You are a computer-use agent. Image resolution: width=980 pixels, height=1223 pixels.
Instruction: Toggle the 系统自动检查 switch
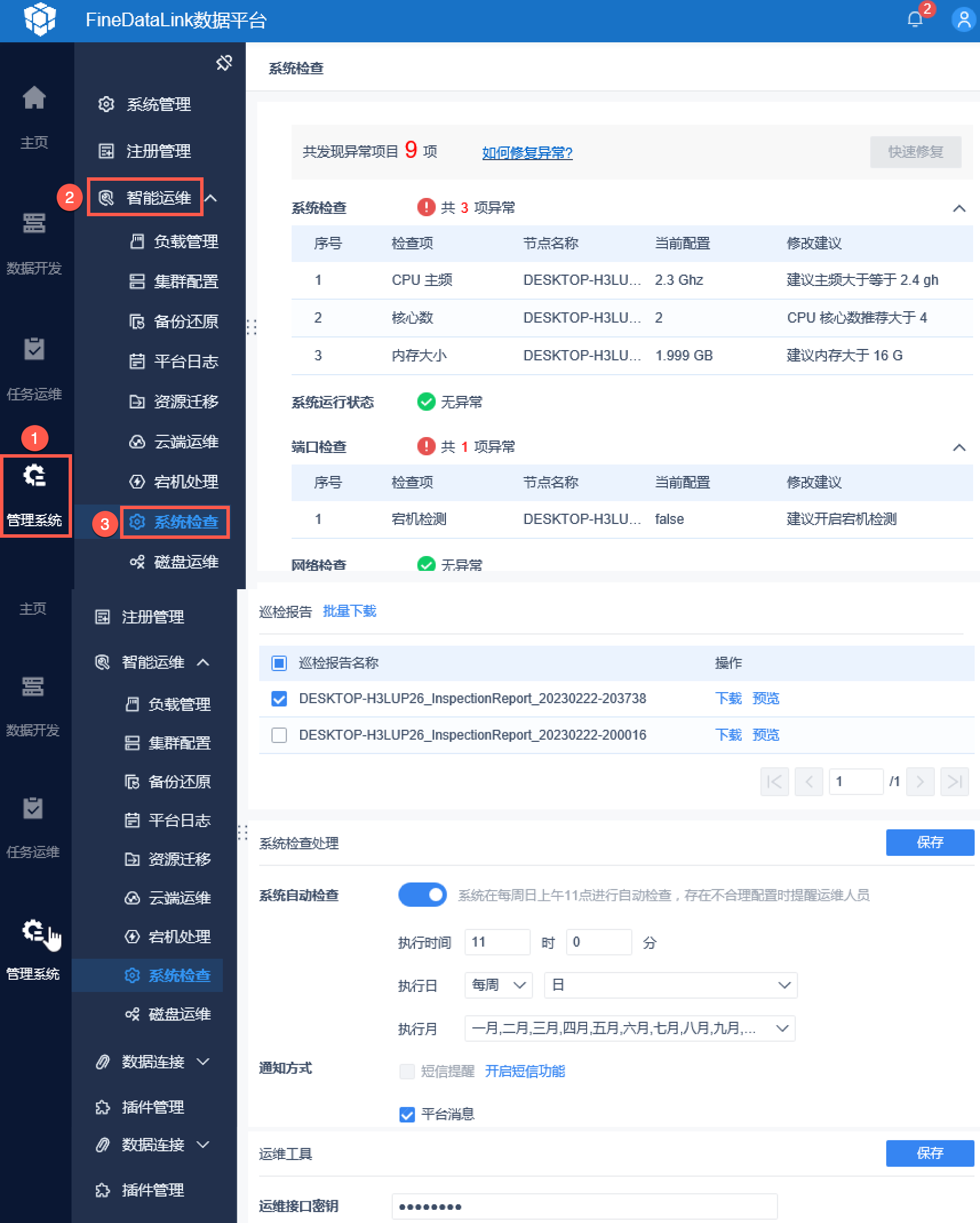click(x=423, y=895)
